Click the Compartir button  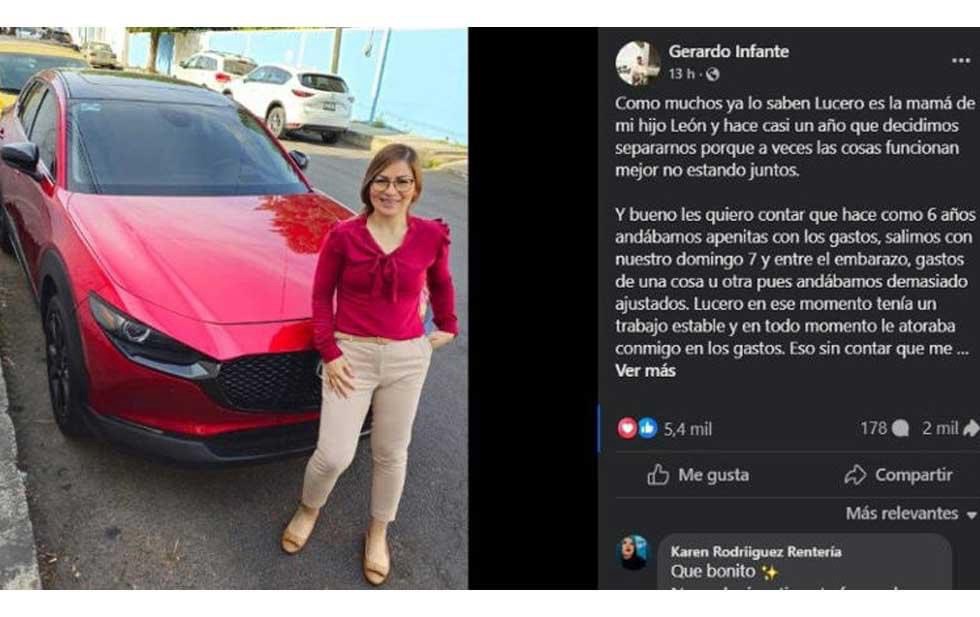click(x=898, y=475)
